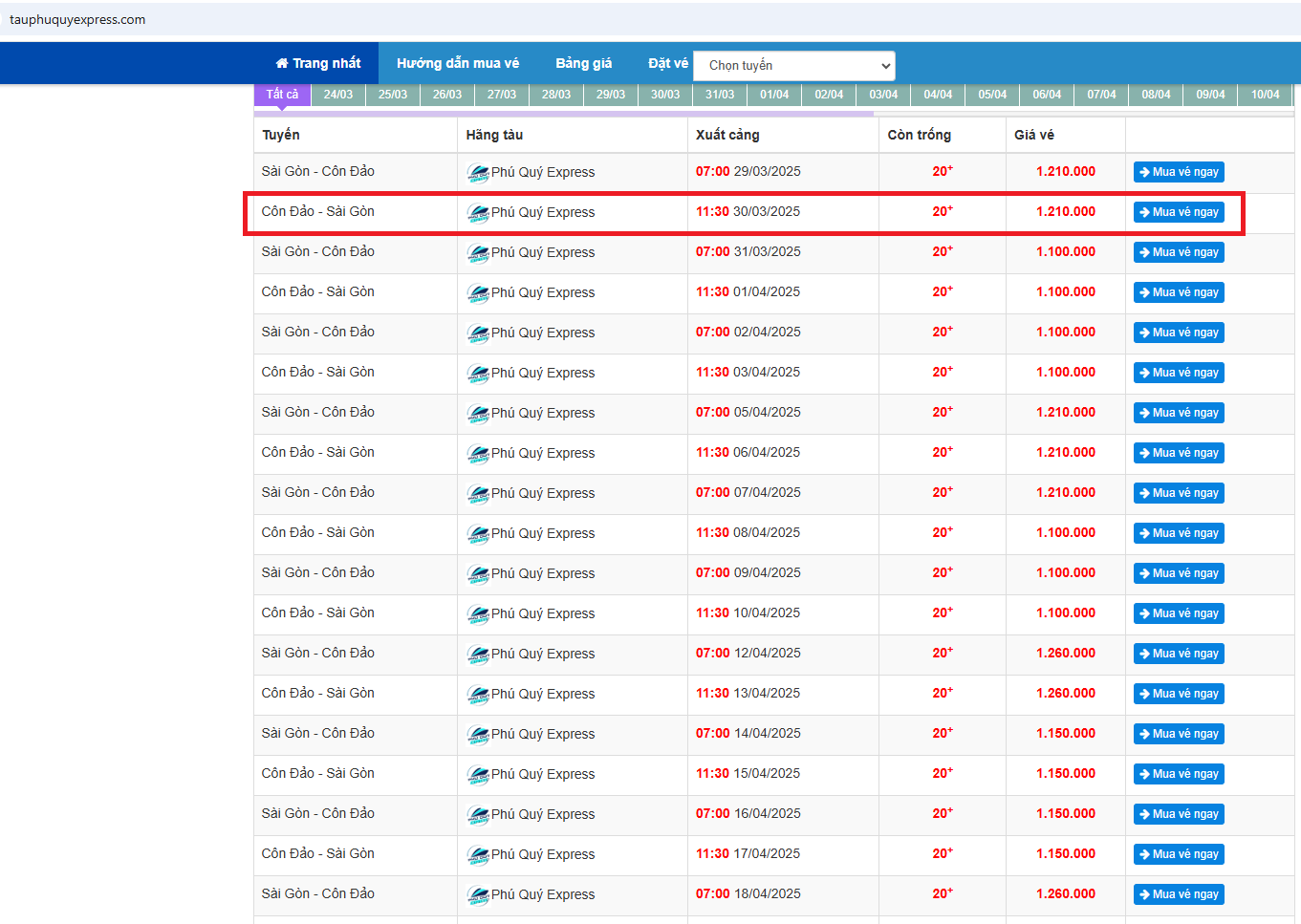Screen dimensions: 1301x924
Task: Click Phú Quý Express logo in 30/03/2025 row
Action: [x=478, y=213]
